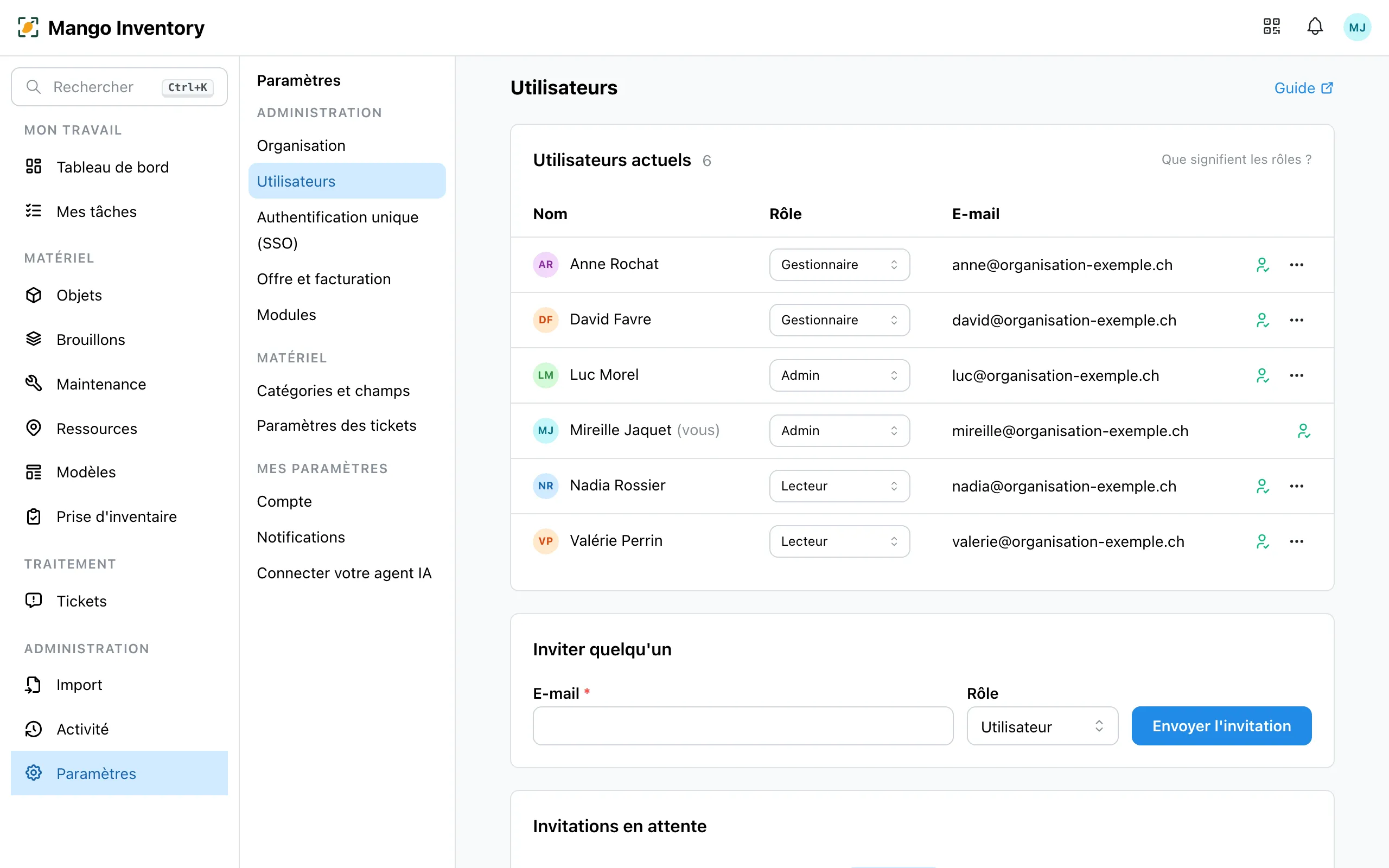Open the invitation Rôle dropdown set to Utilisateur

[1042, 726]
